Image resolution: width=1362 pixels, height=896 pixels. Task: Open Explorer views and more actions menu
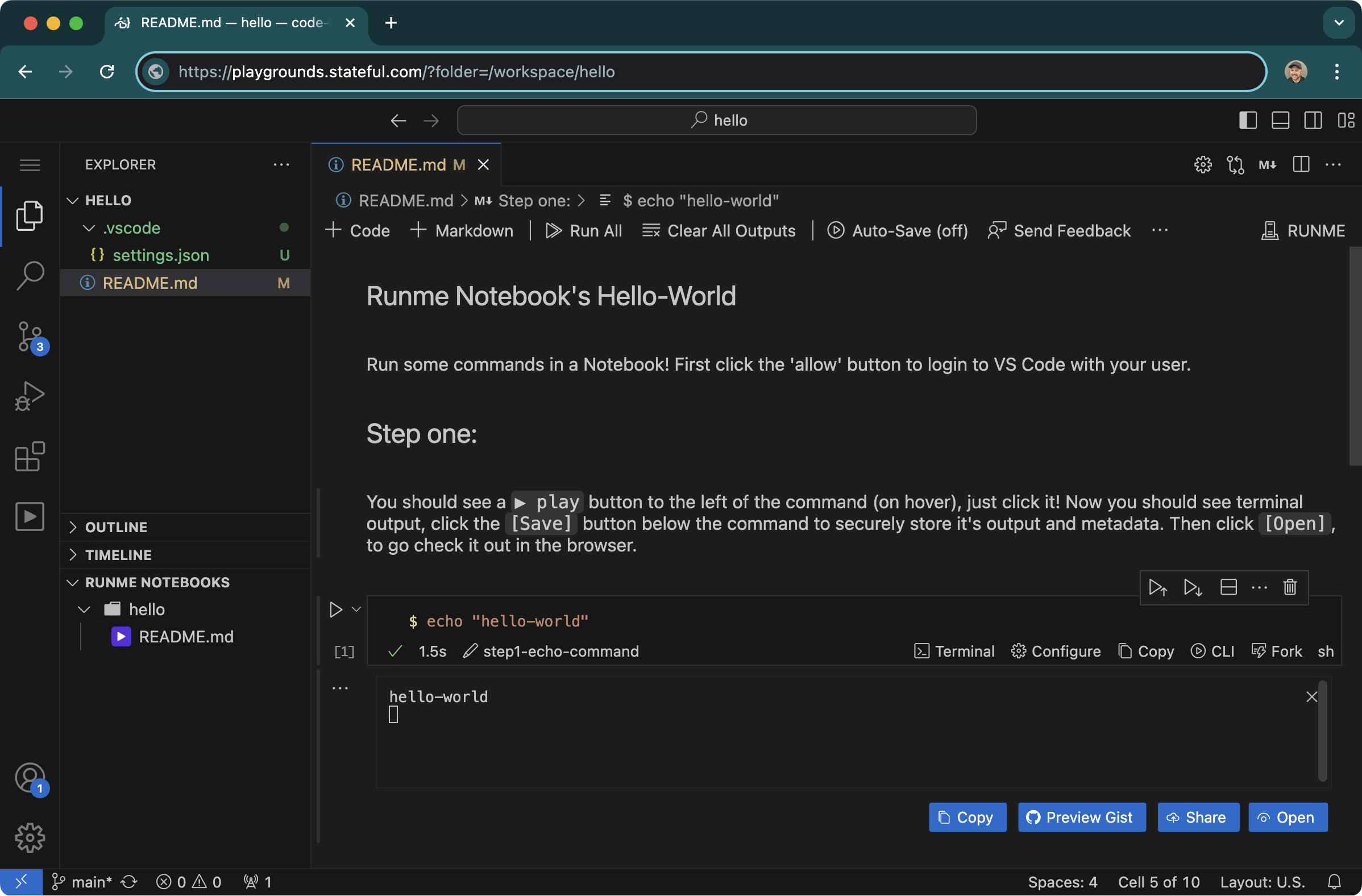point(281,165)
